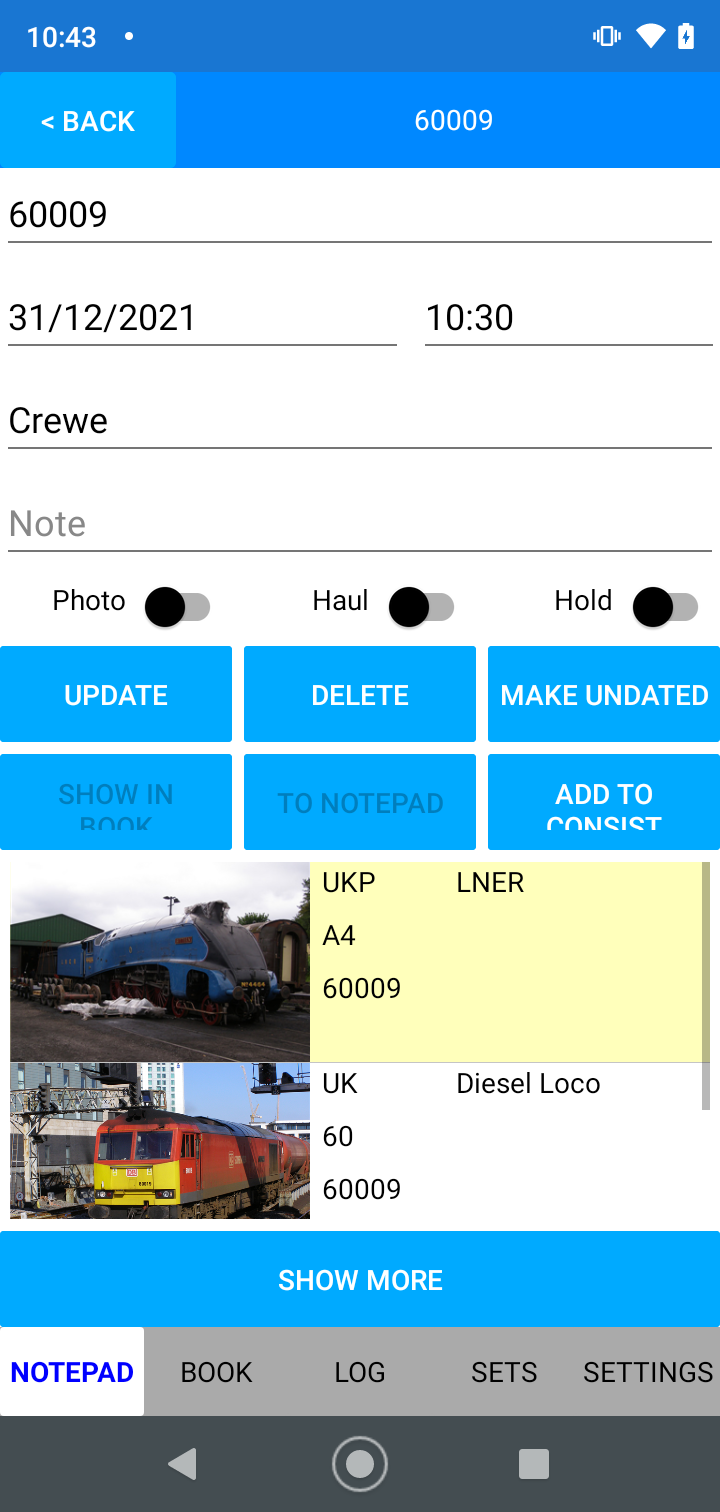
Task: Open the Log tab
Action: tap(360, 1372)
